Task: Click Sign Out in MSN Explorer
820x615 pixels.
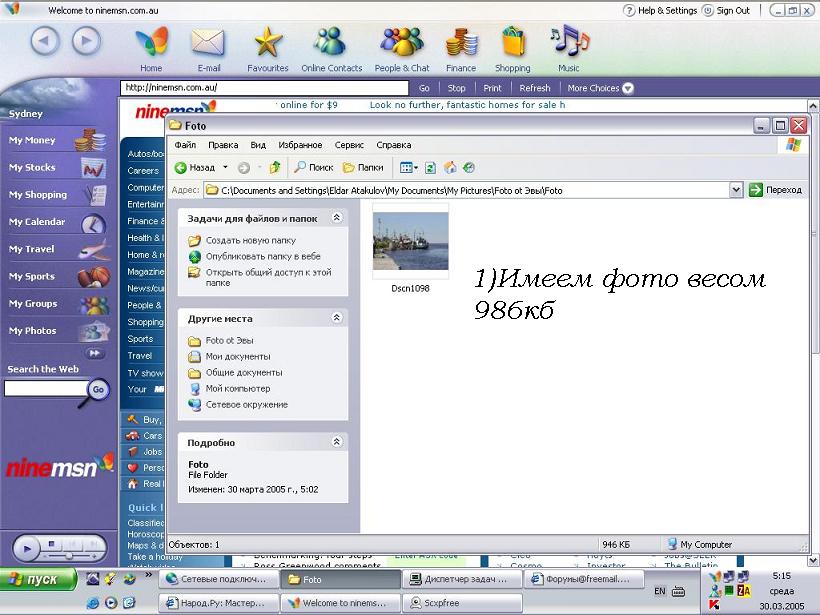Action: click(x=727, y=10)
